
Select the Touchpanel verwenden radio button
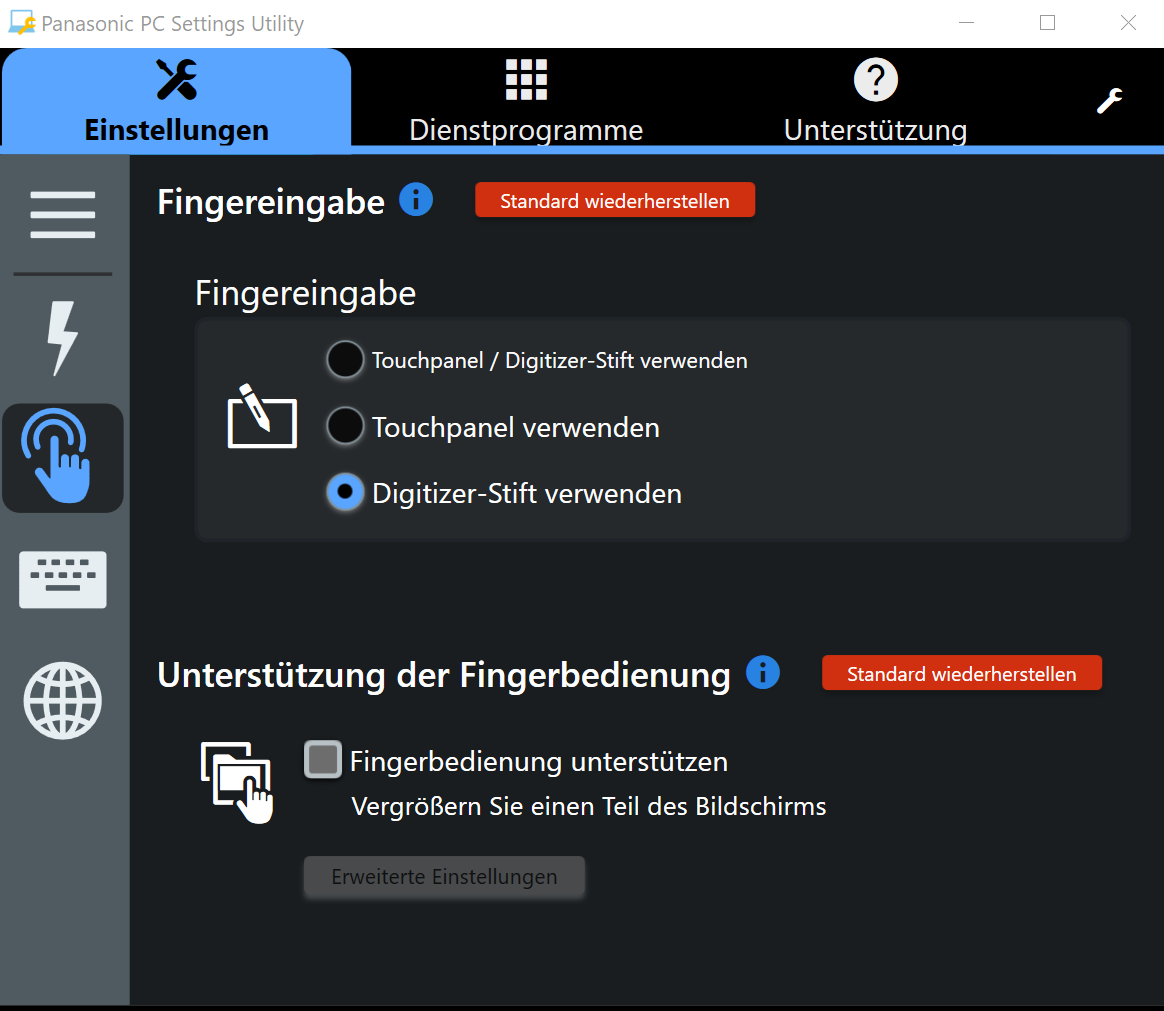pos(345,427)
